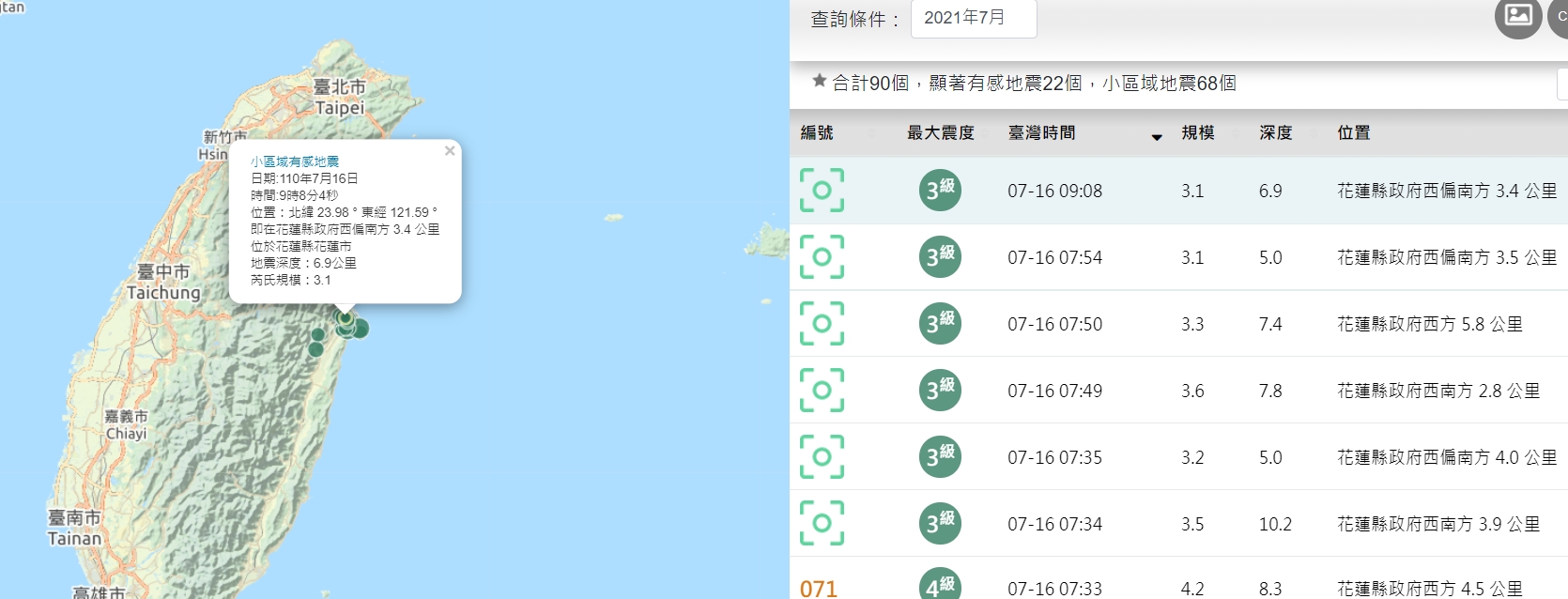Click the time cell 07-16 07:34

[1055, 524]
